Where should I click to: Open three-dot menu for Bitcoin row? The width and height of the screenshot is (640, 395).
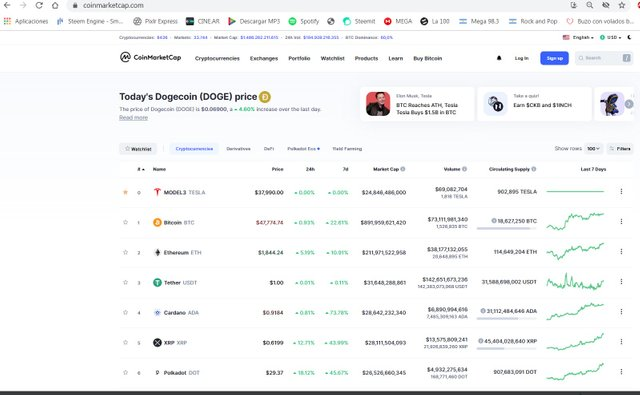click(x=621, y=222)
